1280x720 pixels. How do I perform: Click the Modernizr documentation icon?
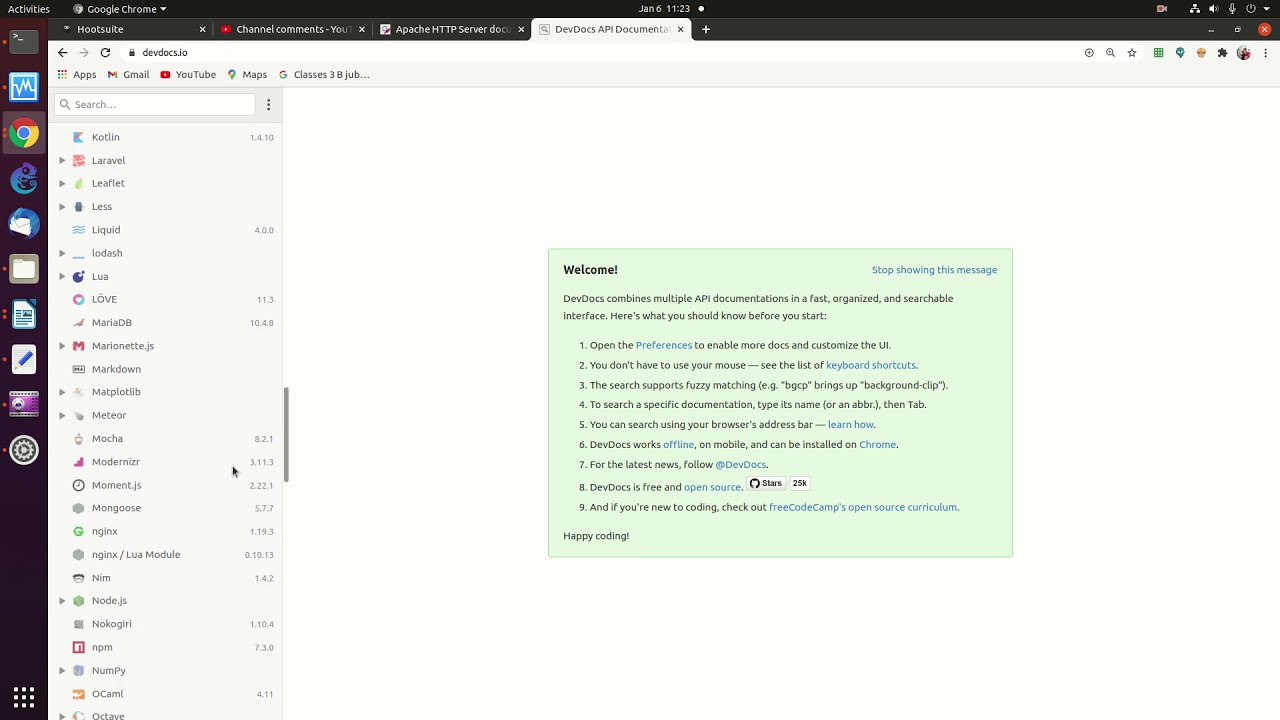[79, 462]
